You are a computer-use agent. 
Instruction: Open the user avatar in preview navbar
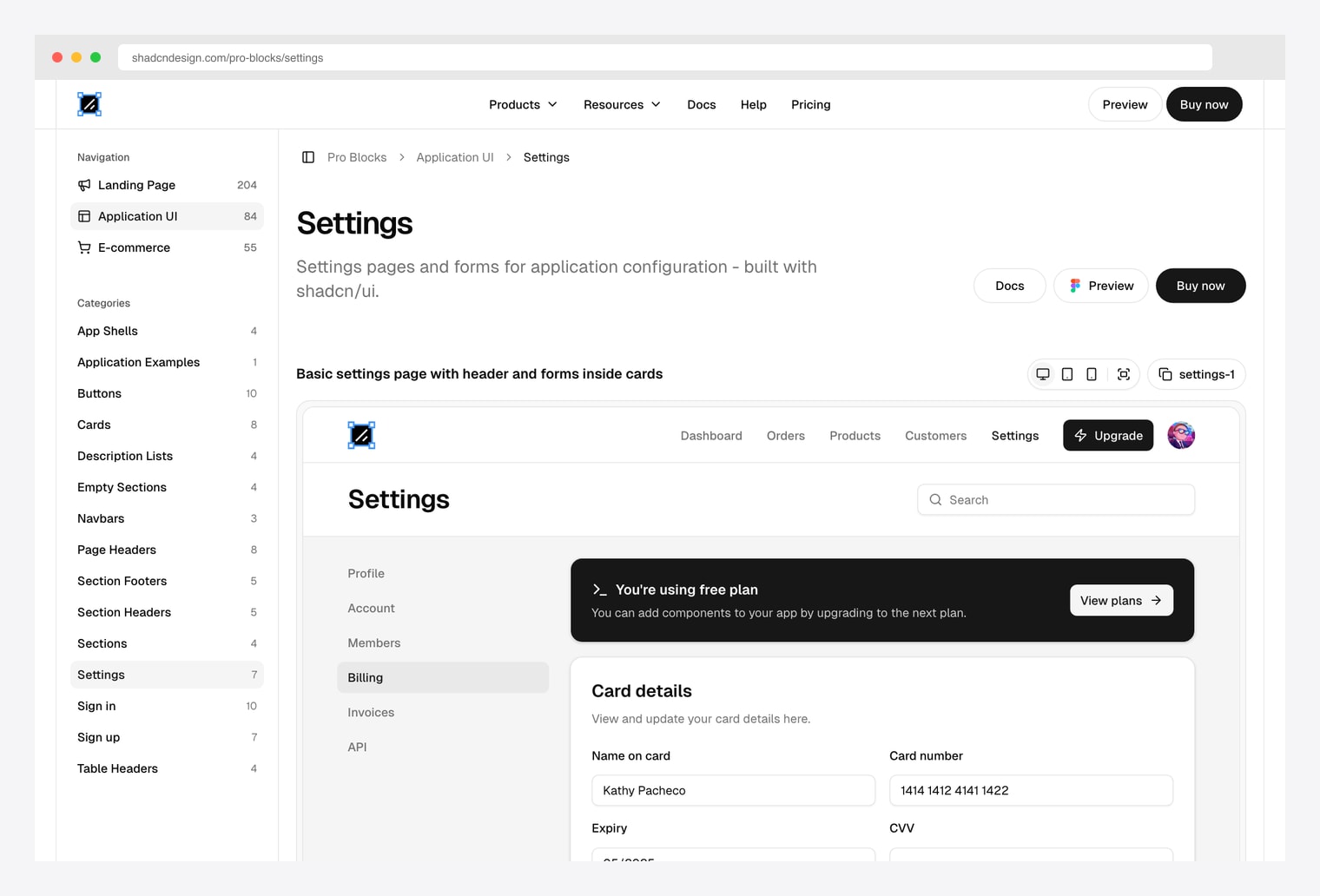1181,435
